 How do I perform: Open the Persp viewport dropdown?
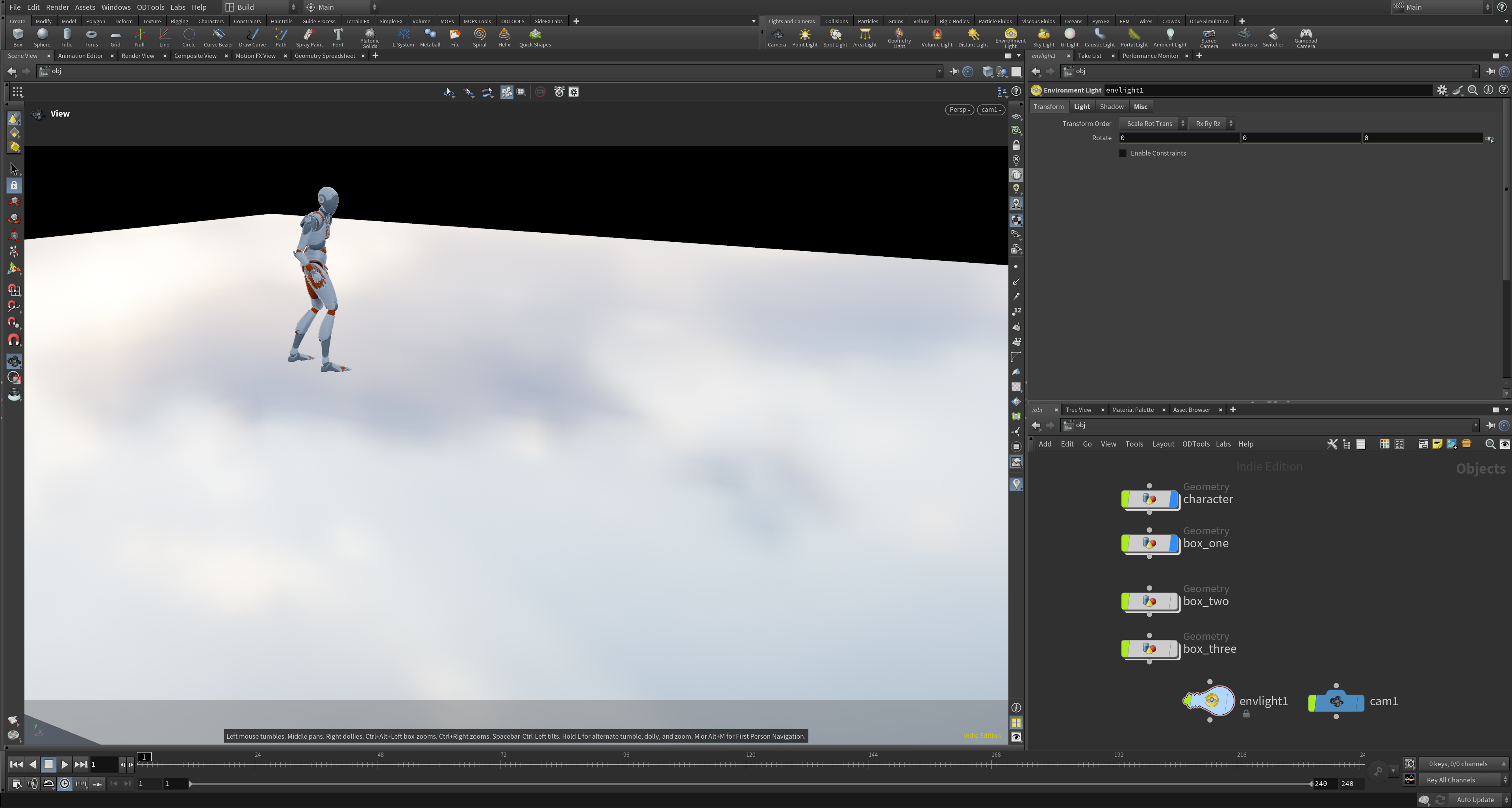coord(959,110)
